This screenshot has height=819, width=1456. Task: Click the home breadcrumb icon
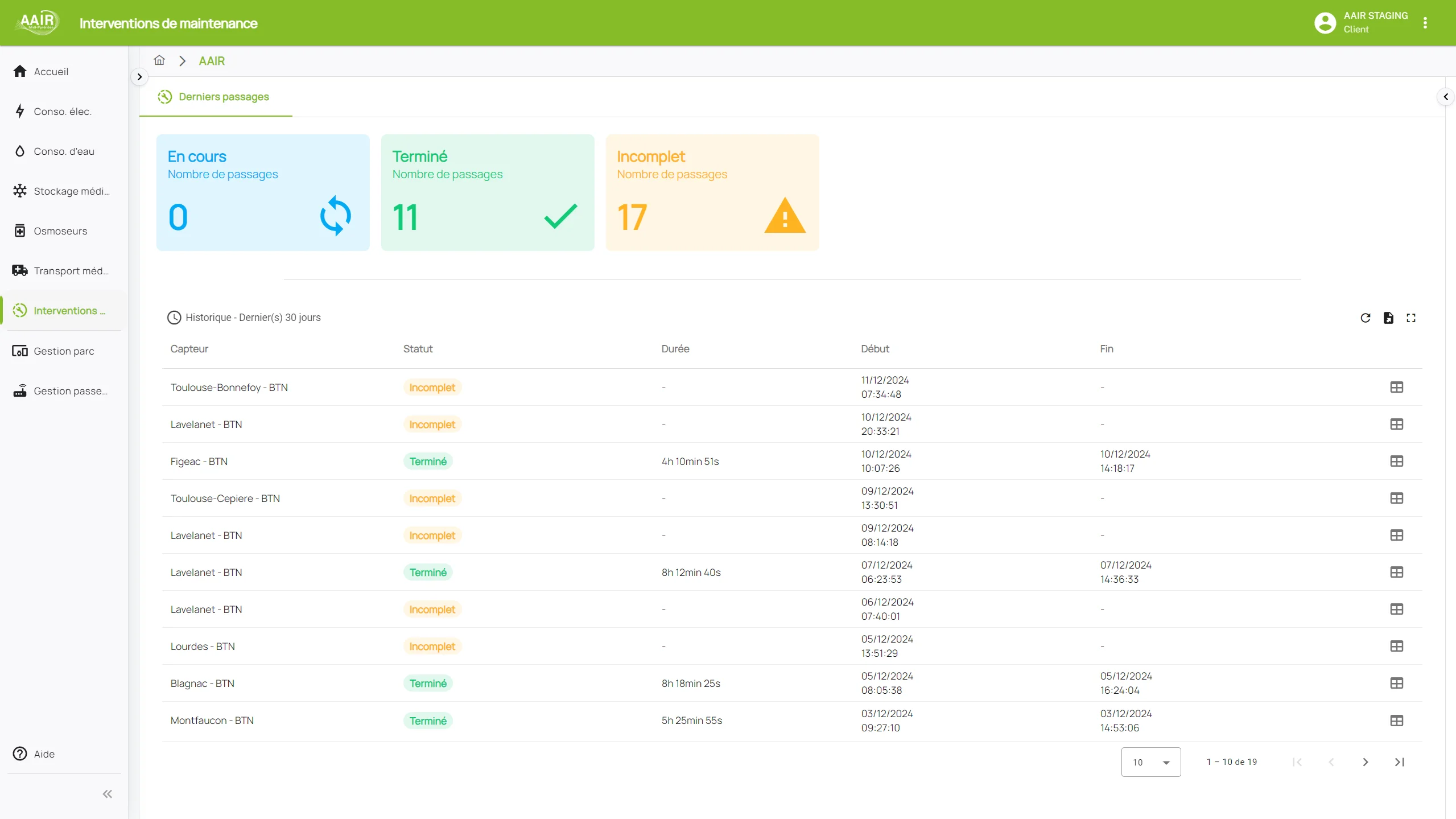point(159,60)
